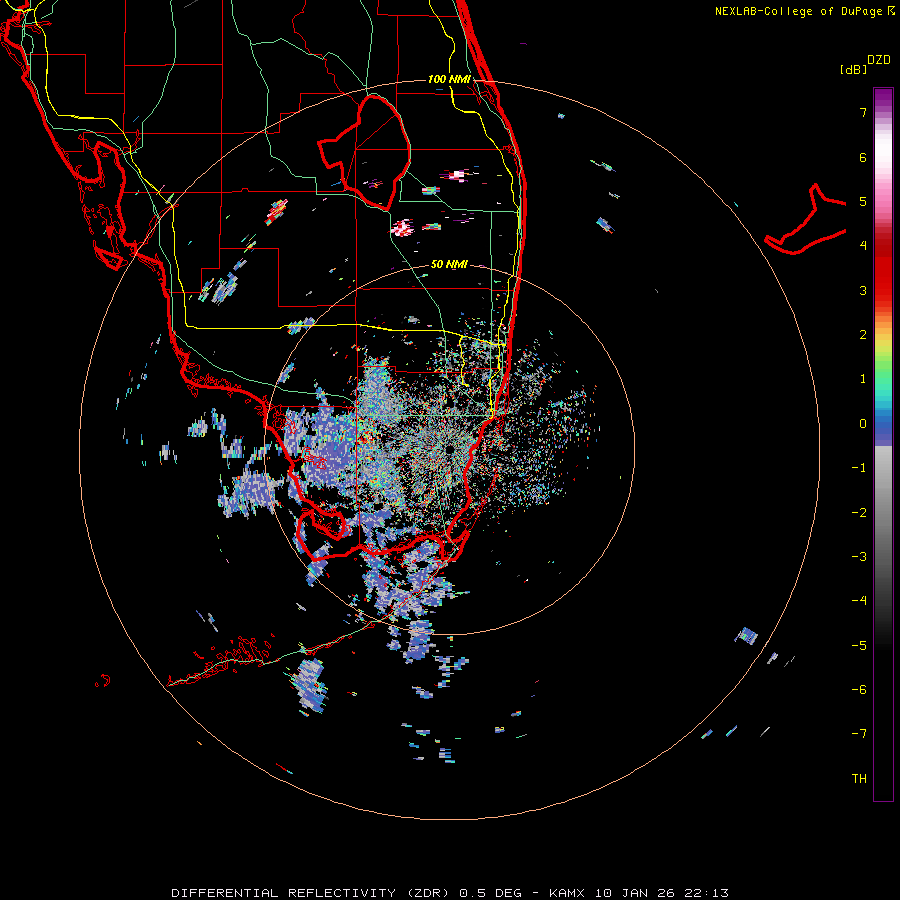
Task: Click the -6 value on the color scale
Action: click(x=859, y=689)
